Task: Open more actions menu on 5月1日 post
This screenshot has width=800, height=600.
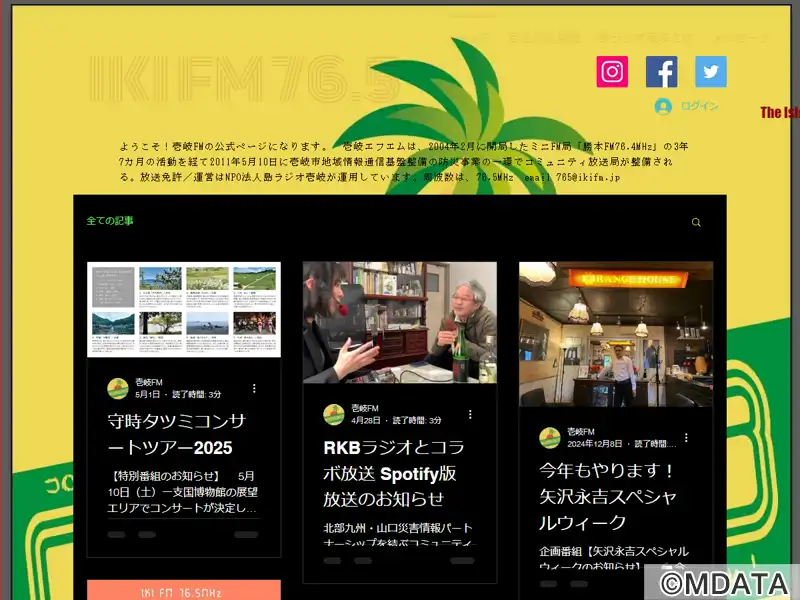Action: (254, 388)
